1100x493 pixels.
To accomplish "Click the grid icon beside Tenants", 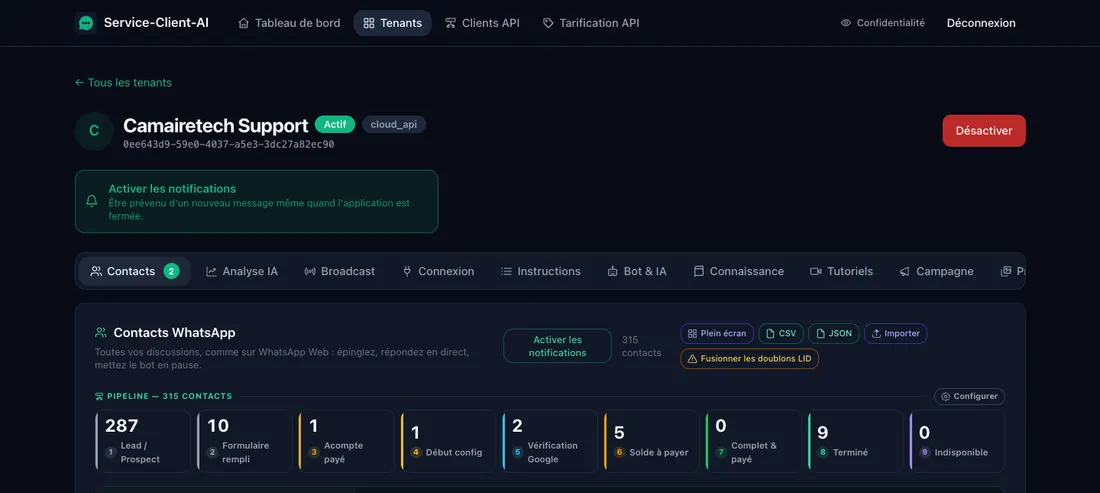I will coord(369,23).
